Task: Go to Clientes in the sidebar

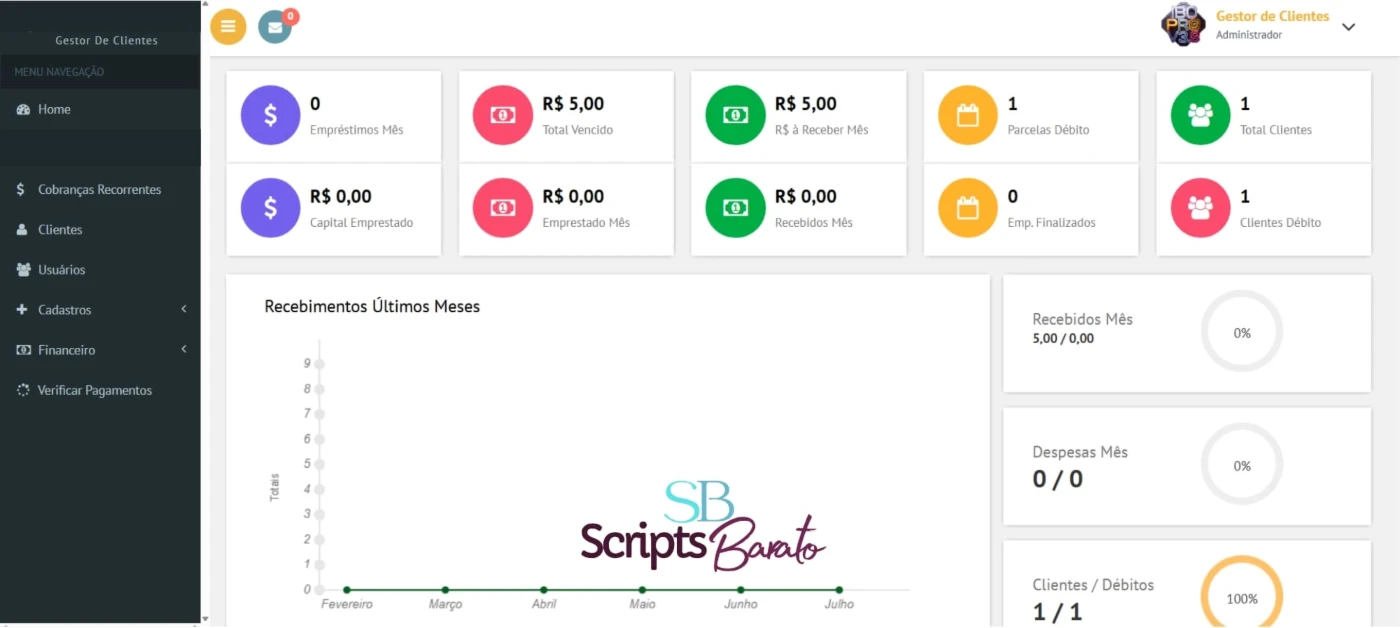Action: coord(100,229)
